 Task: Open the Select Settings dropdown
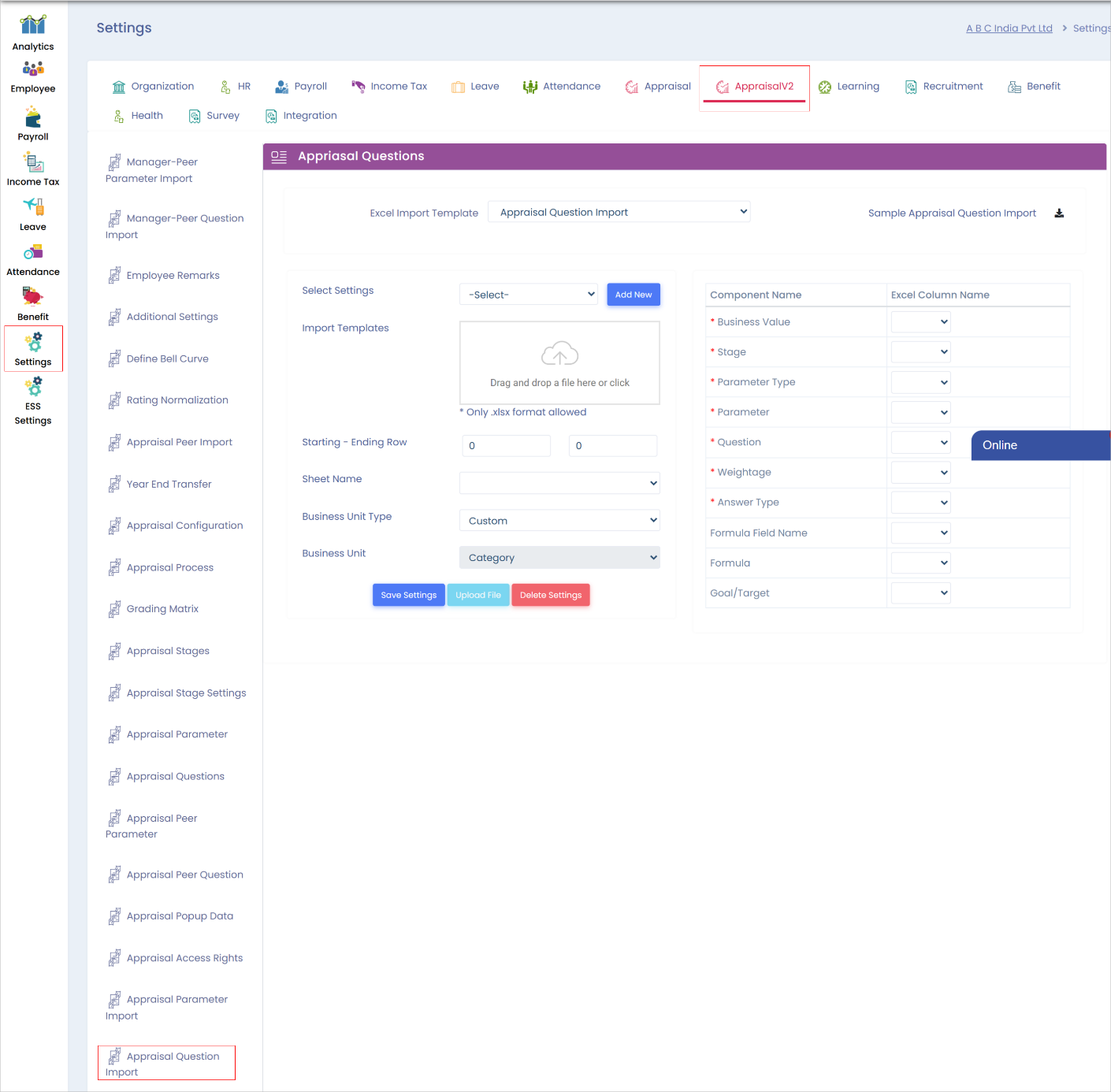[x=529, y=295]
